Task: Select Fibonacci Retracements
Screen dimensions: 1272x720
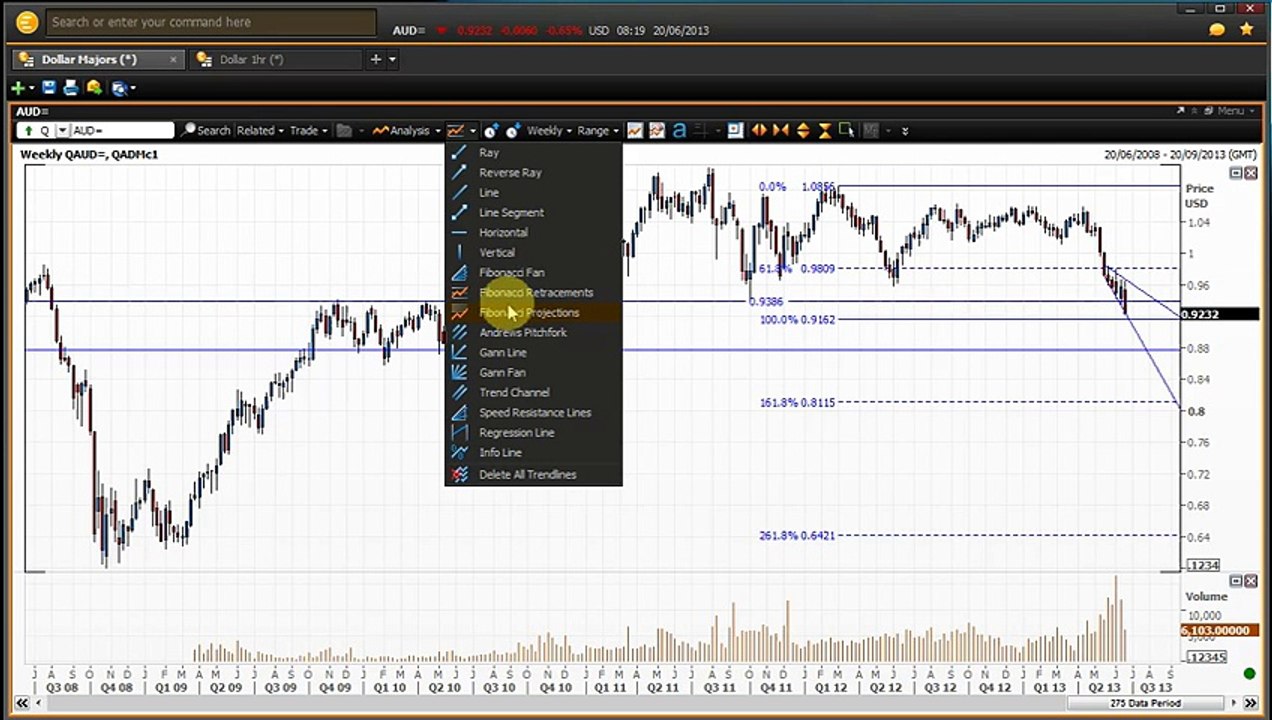Action: click(533, 293)
